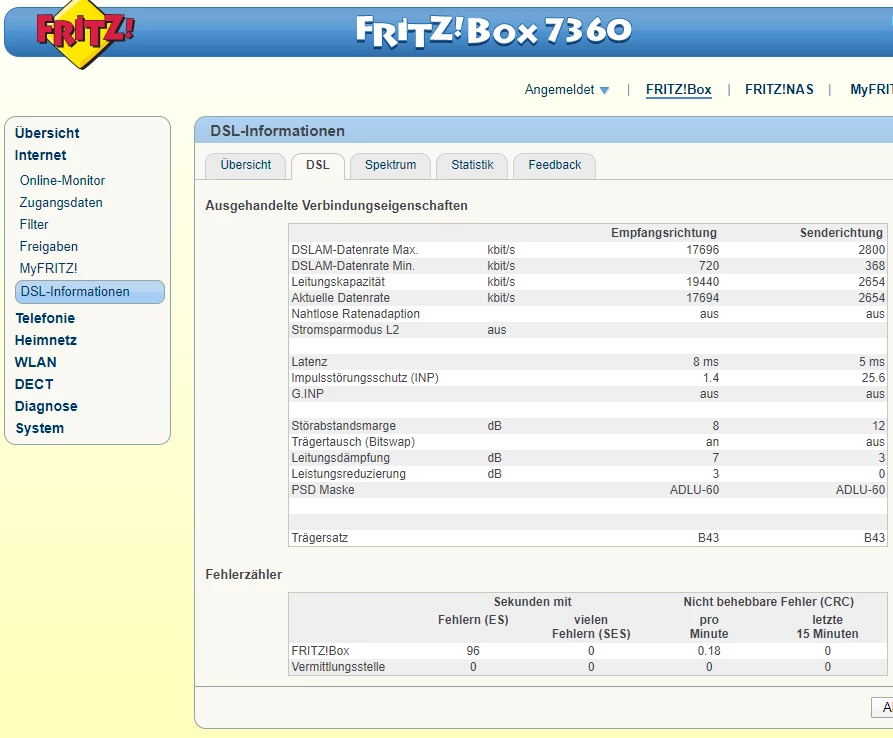Switch to the Statistik tab

click(x=472, y=165)
